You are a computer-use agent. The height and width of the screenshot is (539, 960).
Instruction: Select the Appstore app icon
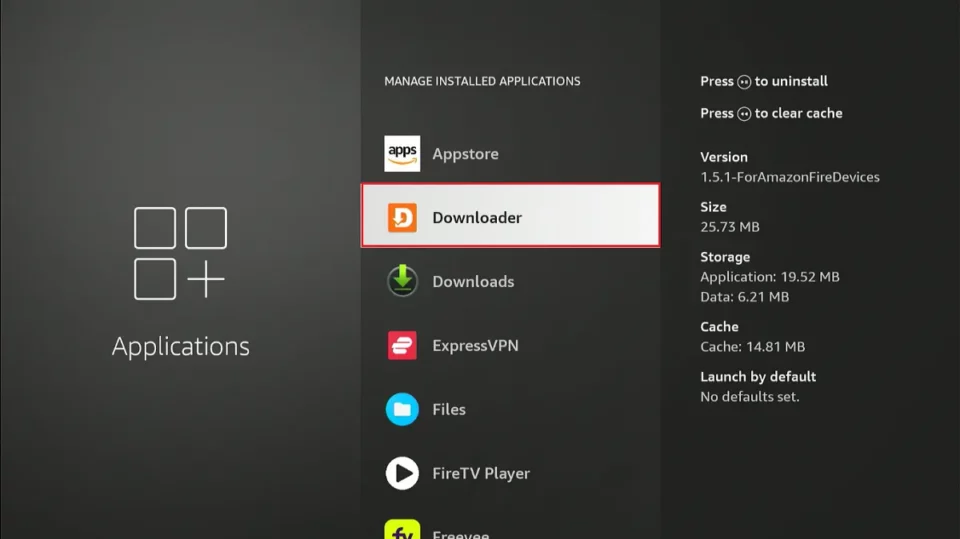(x=402, y=154)
